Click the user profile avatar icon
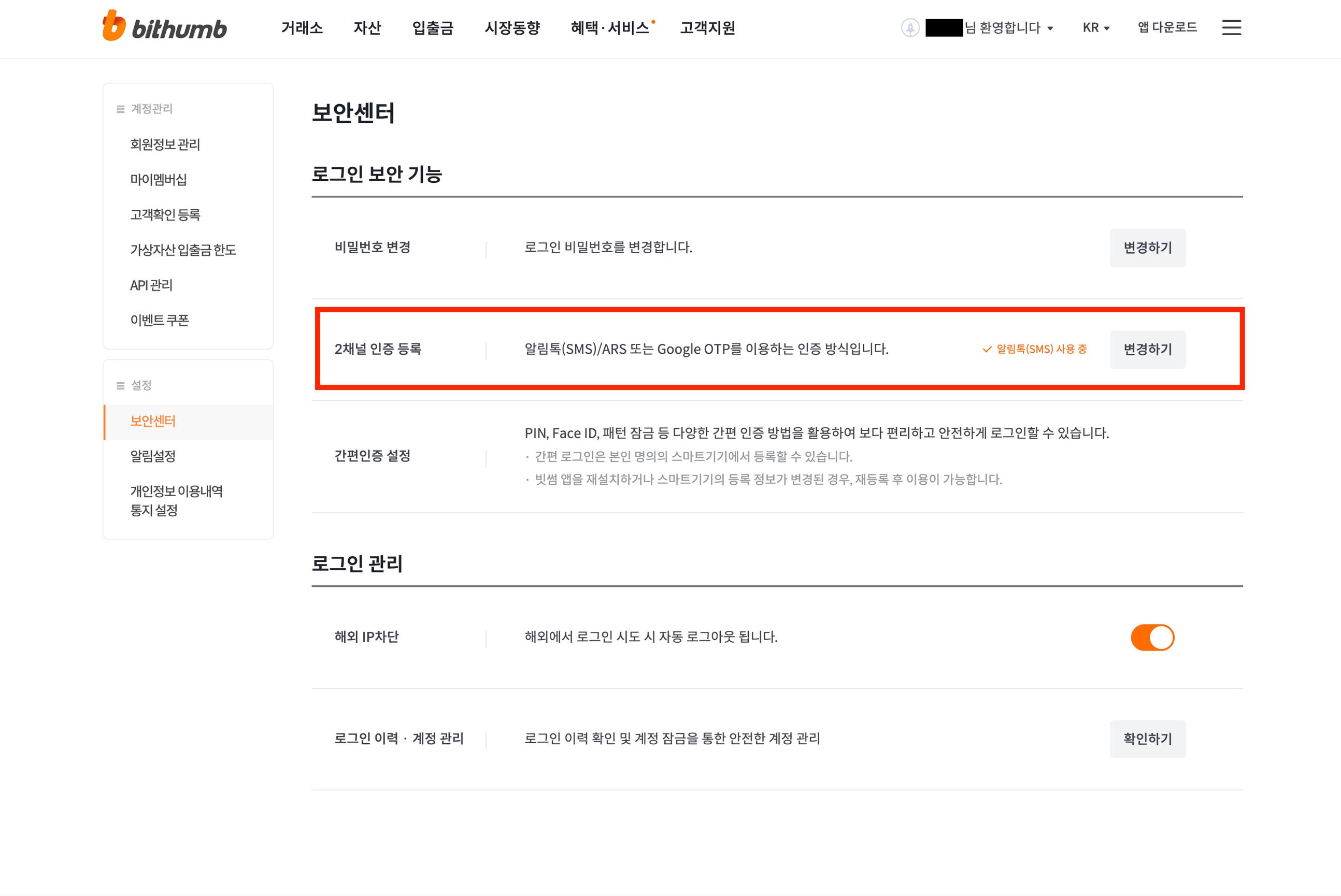 [910, 27]
